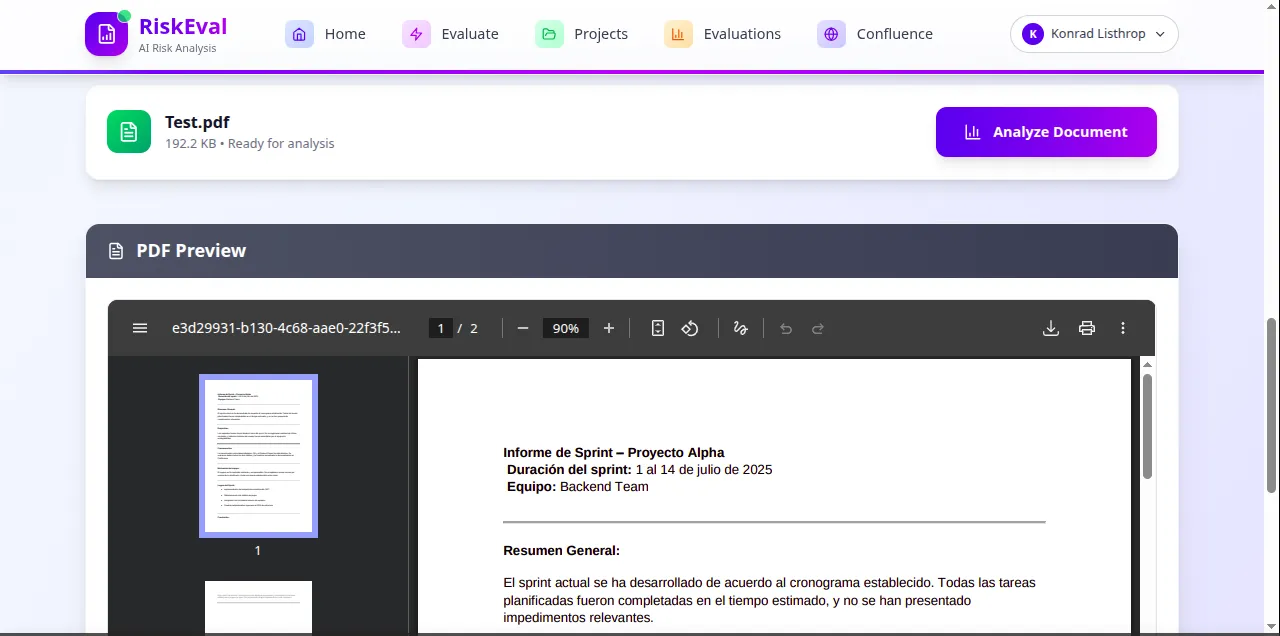Select the annotation drawing tool
Viewport: 1280px width, 636px height.
(741, 328)
